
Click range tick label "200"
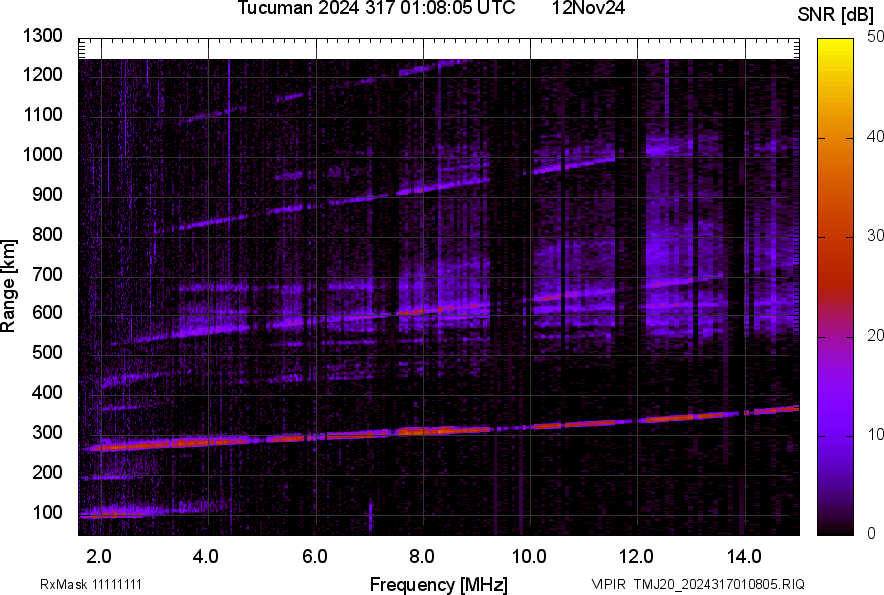tap(47, 472)
